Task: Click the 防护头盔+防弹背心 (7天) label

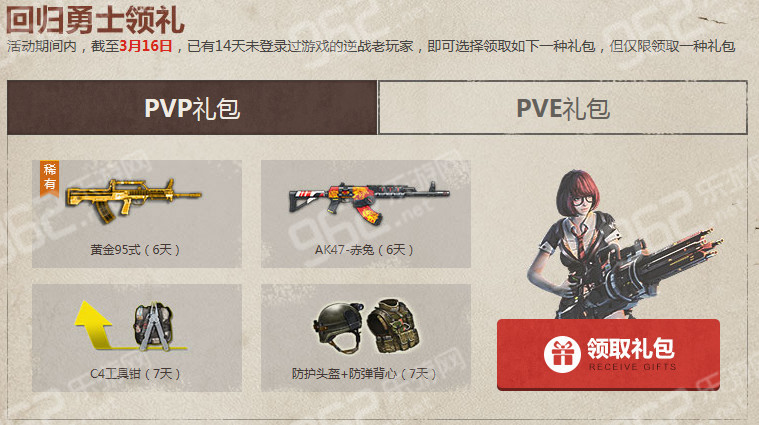Action: (x=364, y=374)
